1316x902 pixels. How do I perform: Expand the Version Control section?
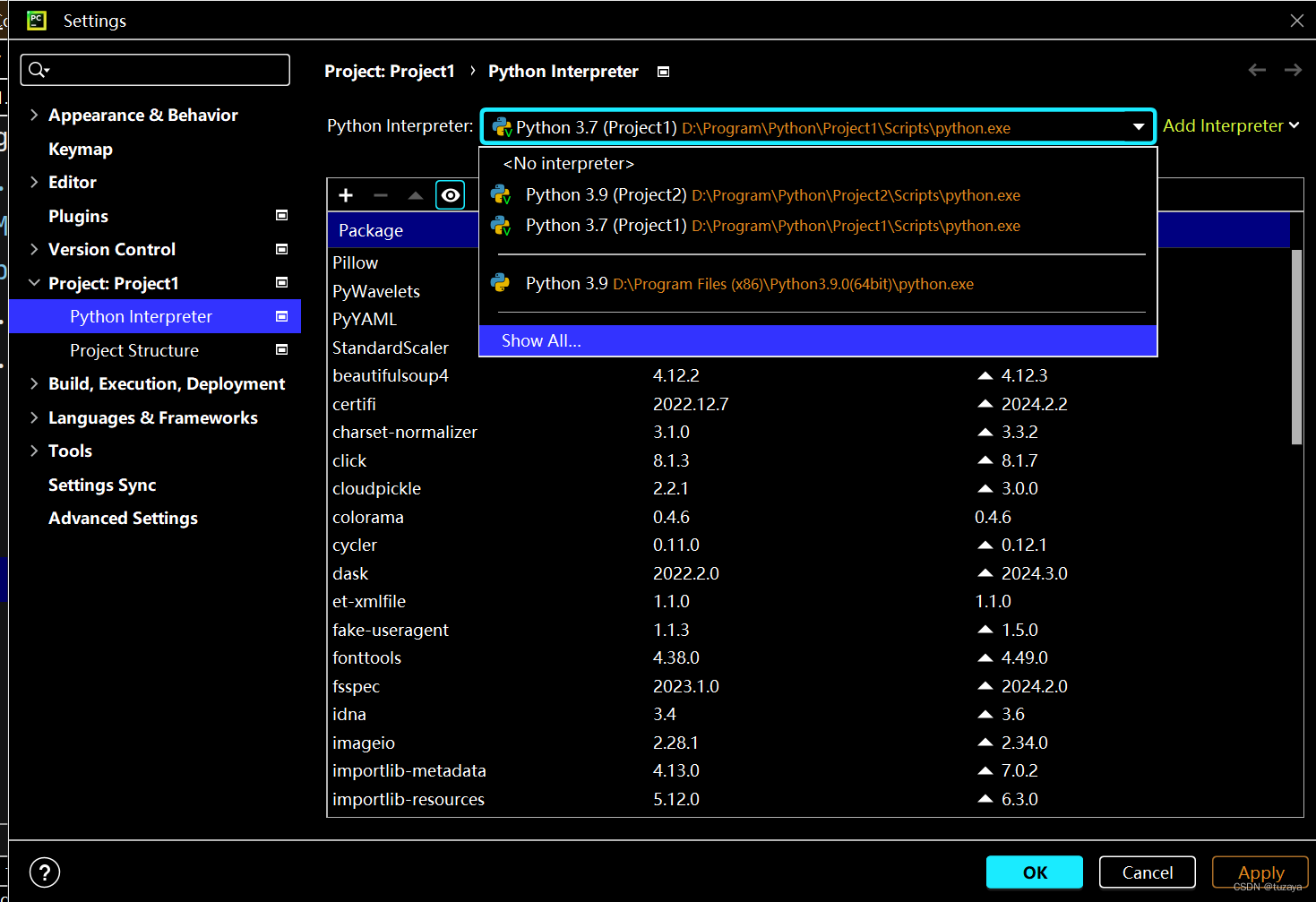tap(34, 249)
